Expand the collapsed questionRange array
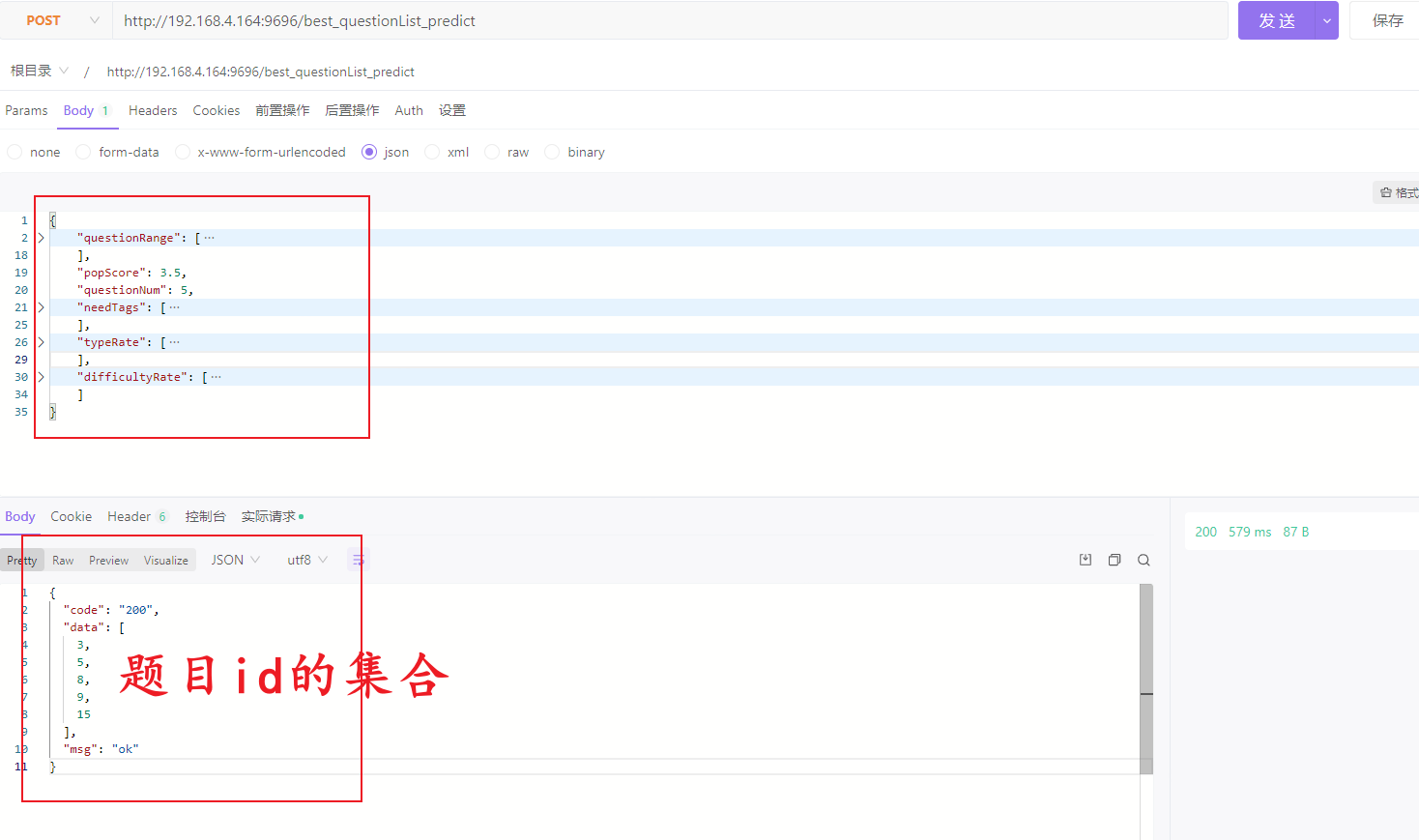This screenshot has width=1419, height=840. pyautogui.click(x=41, y=238)
